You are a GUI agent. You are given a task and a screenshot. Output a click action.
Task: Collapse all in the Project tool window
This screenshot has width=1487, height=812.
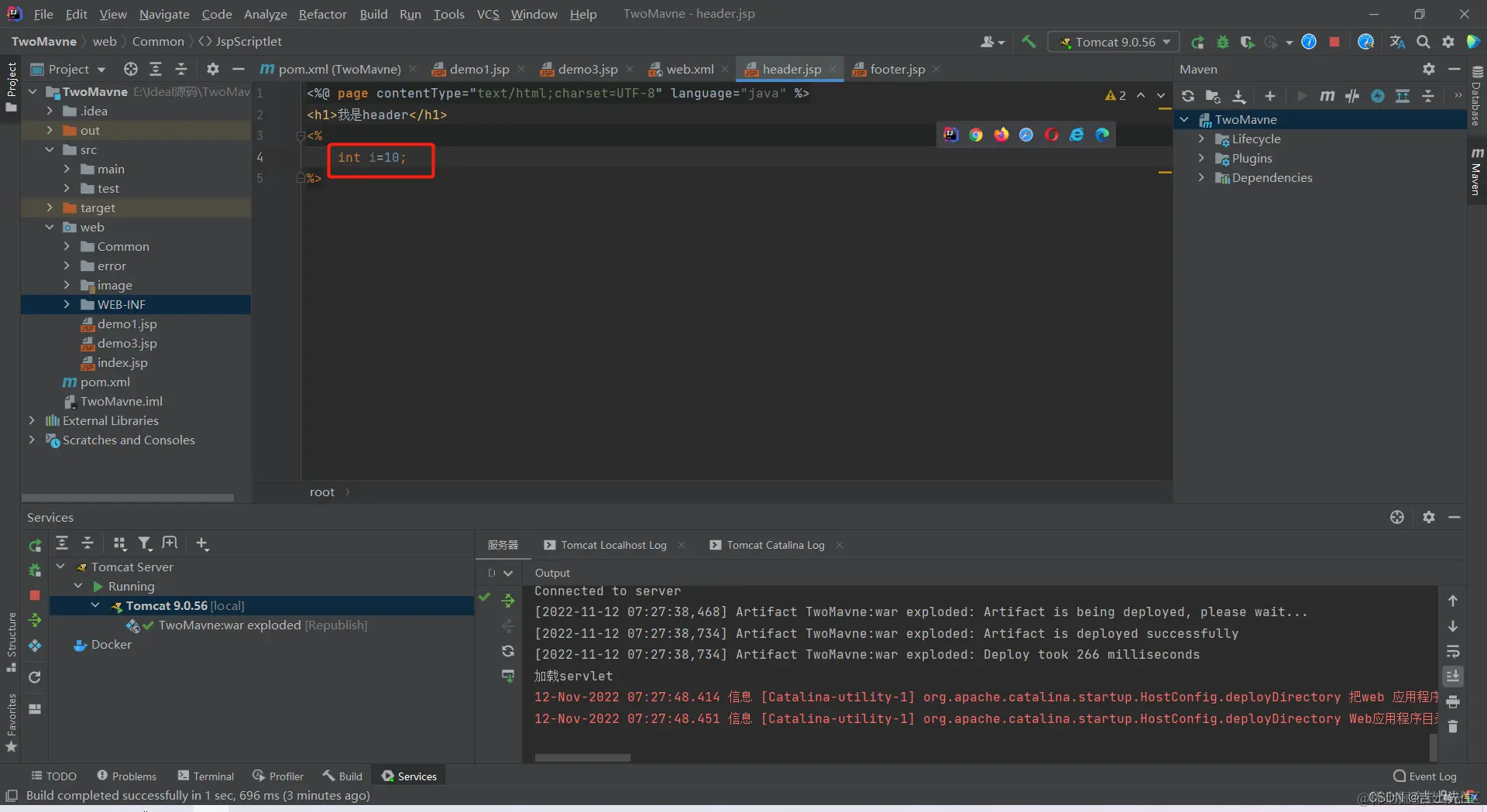(x=181, y=69)
